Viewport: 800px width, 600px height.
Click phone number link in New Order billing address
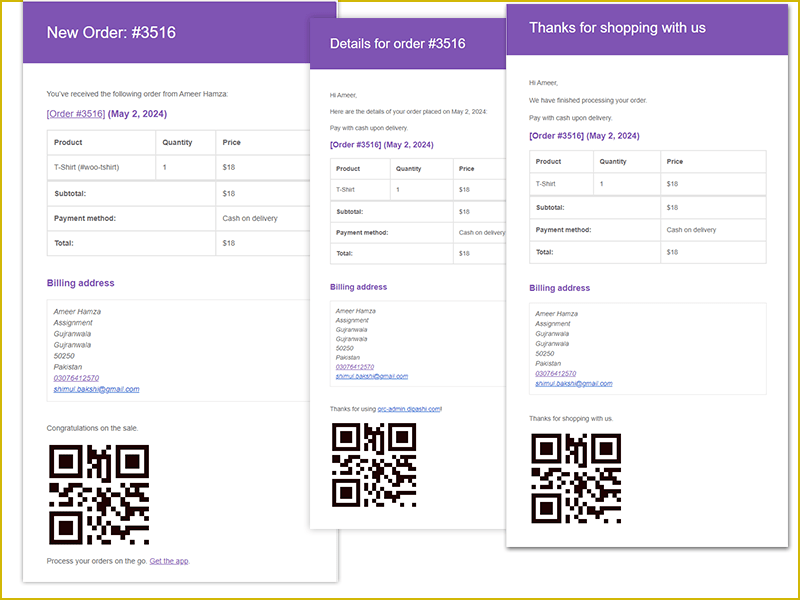76,378
